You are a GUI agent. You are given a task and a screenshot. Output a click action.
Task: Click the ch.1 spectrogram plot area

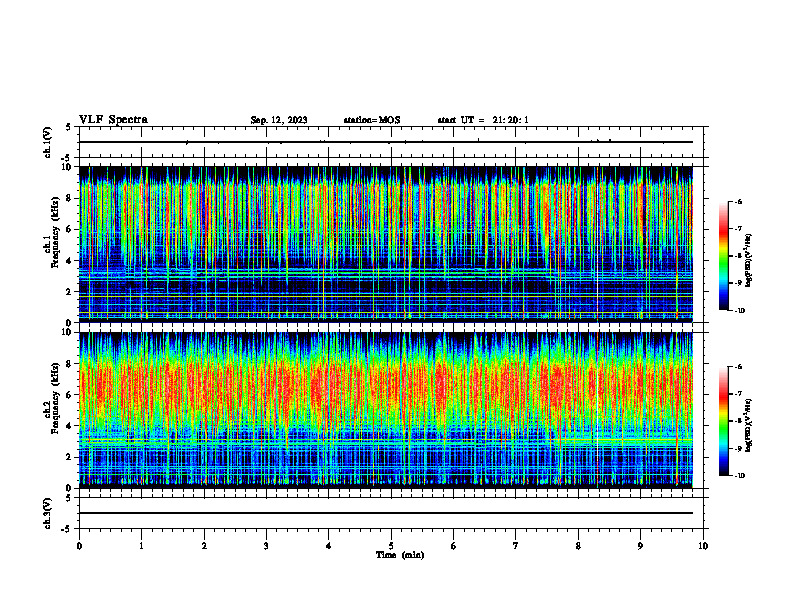pos(386,244)
